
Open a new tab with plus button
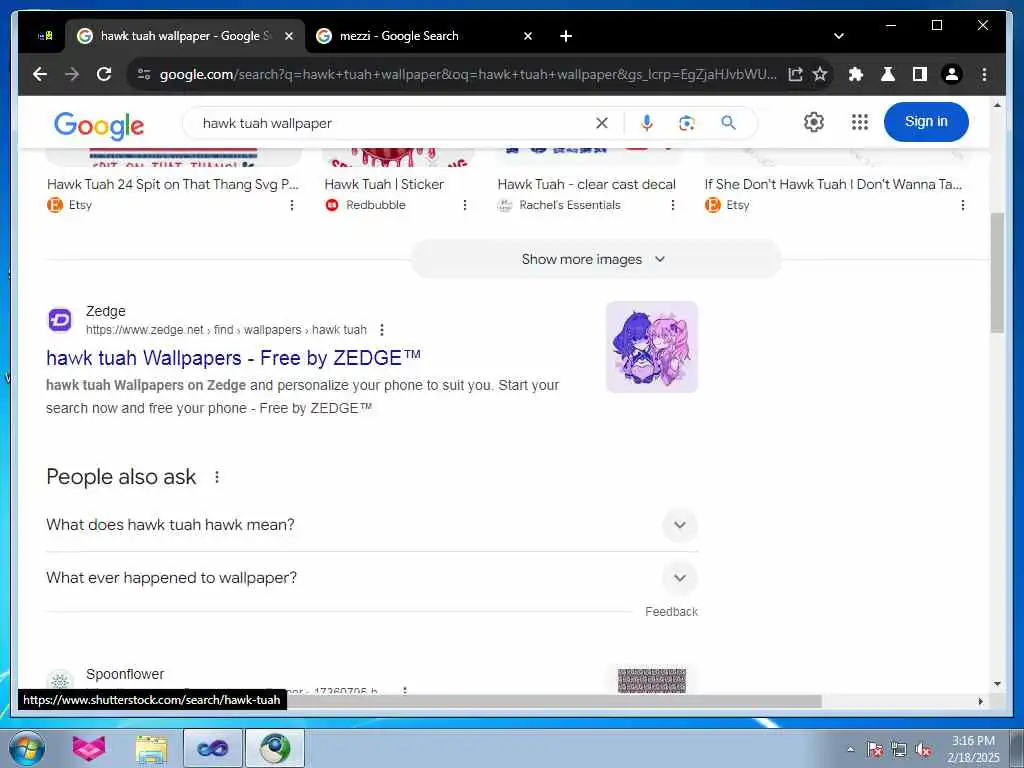(x=566, y=36)
